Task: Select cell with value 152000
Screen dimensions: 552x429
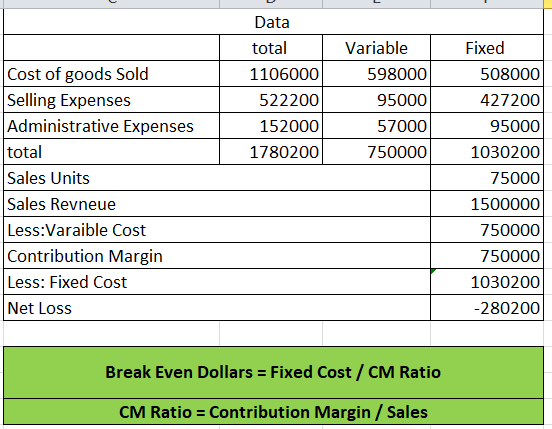Action: click(x=271, y=126)
